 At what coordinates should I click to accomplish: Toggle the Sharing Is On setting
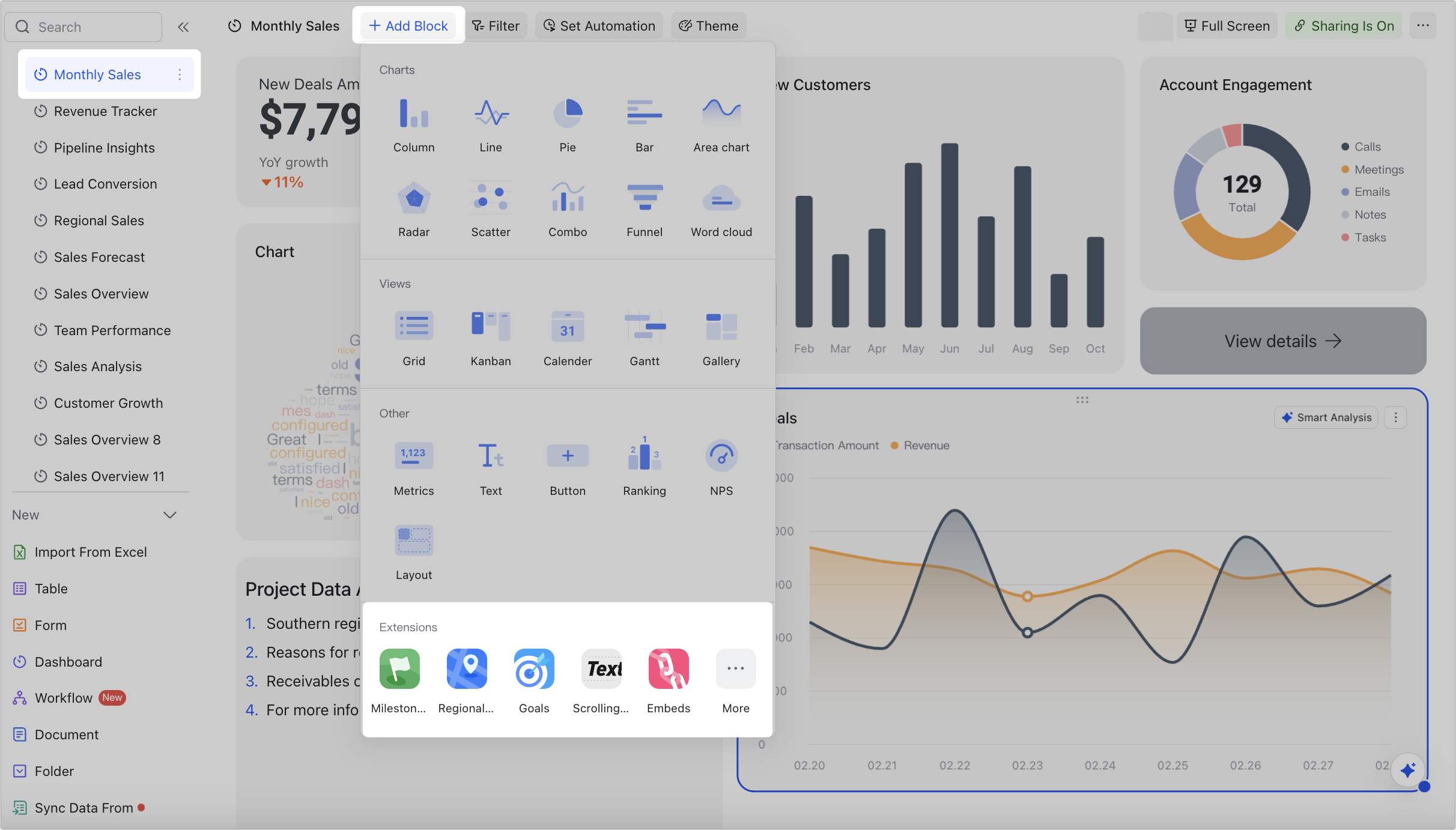pos(1344,25)
